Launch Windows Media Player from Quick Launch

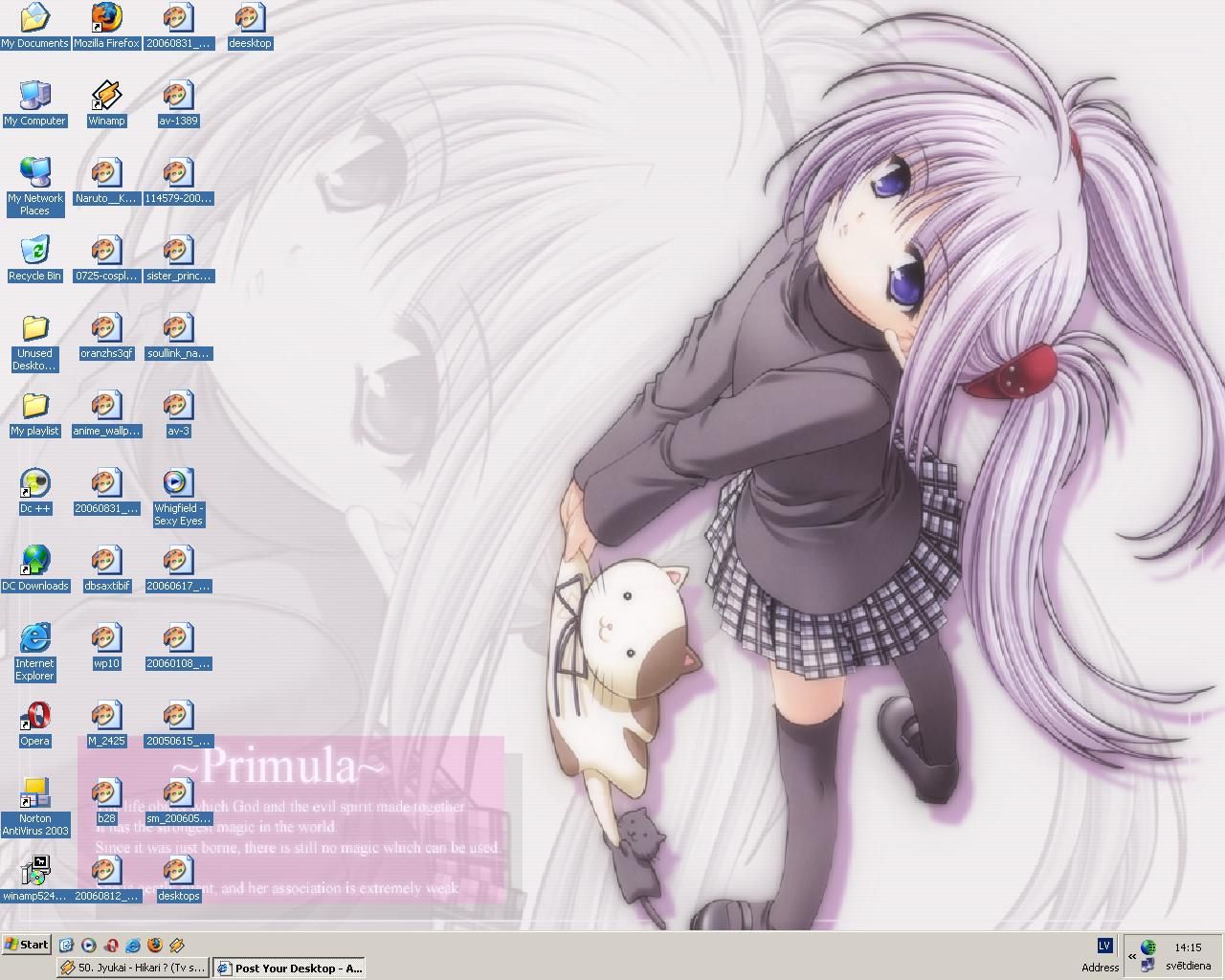tap(89, 945)
